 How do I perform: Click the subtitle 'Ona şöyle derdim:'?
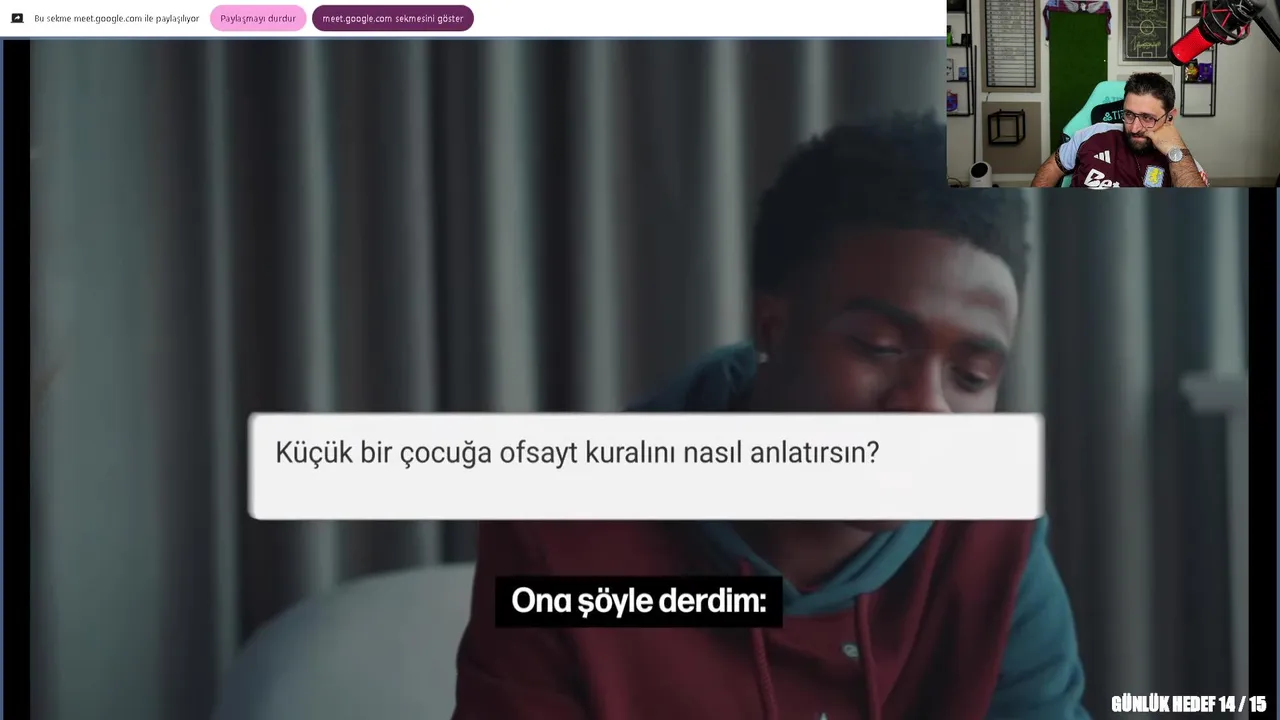point(638,601)
